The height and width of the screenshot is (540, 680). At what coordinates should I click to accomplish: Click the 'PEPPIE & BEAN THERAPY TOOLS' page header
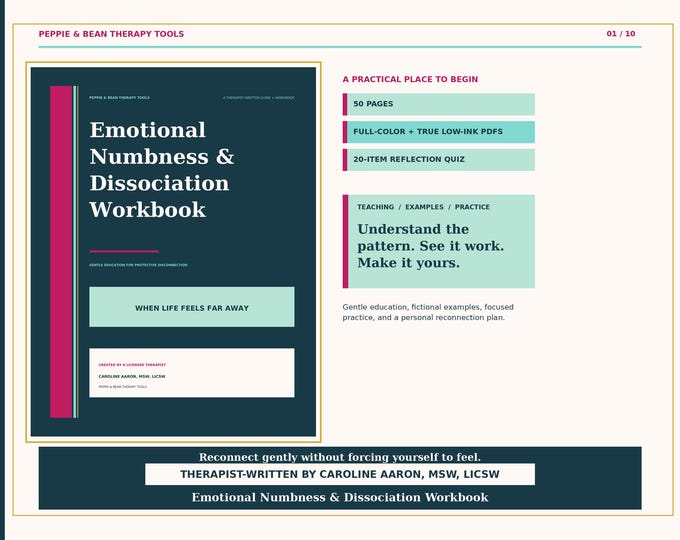[111, 34]
